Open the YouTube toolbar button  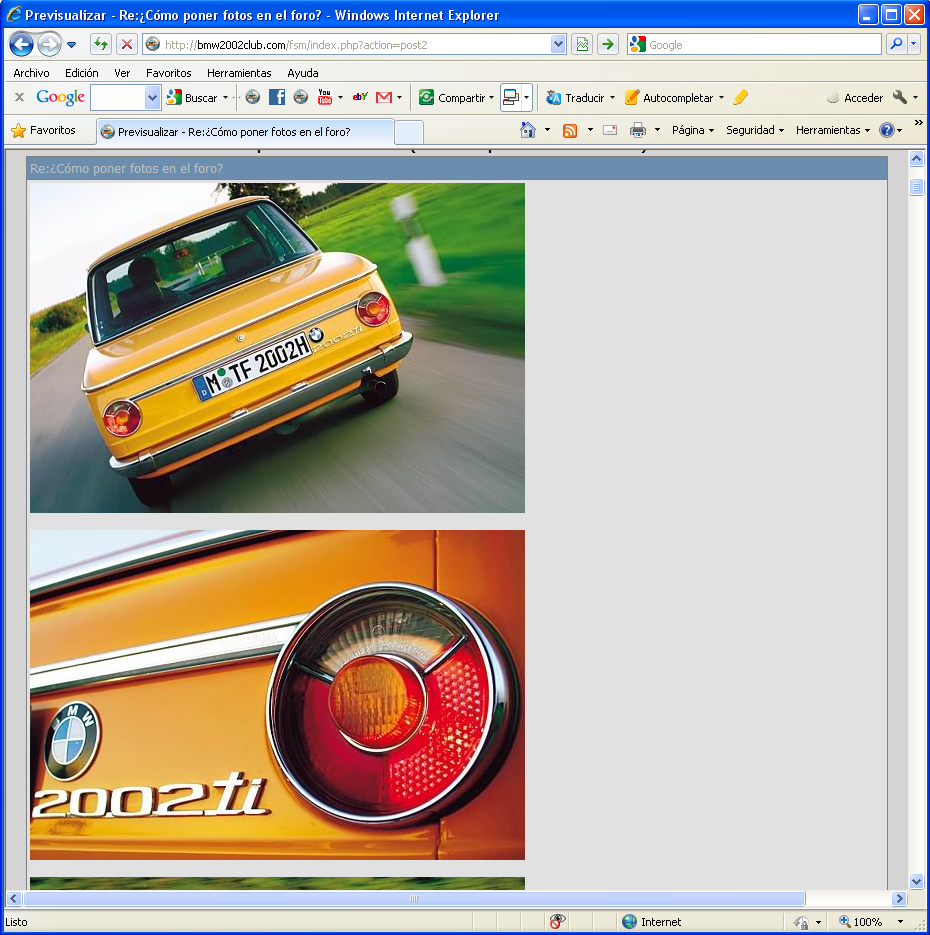tap(325, 97)
